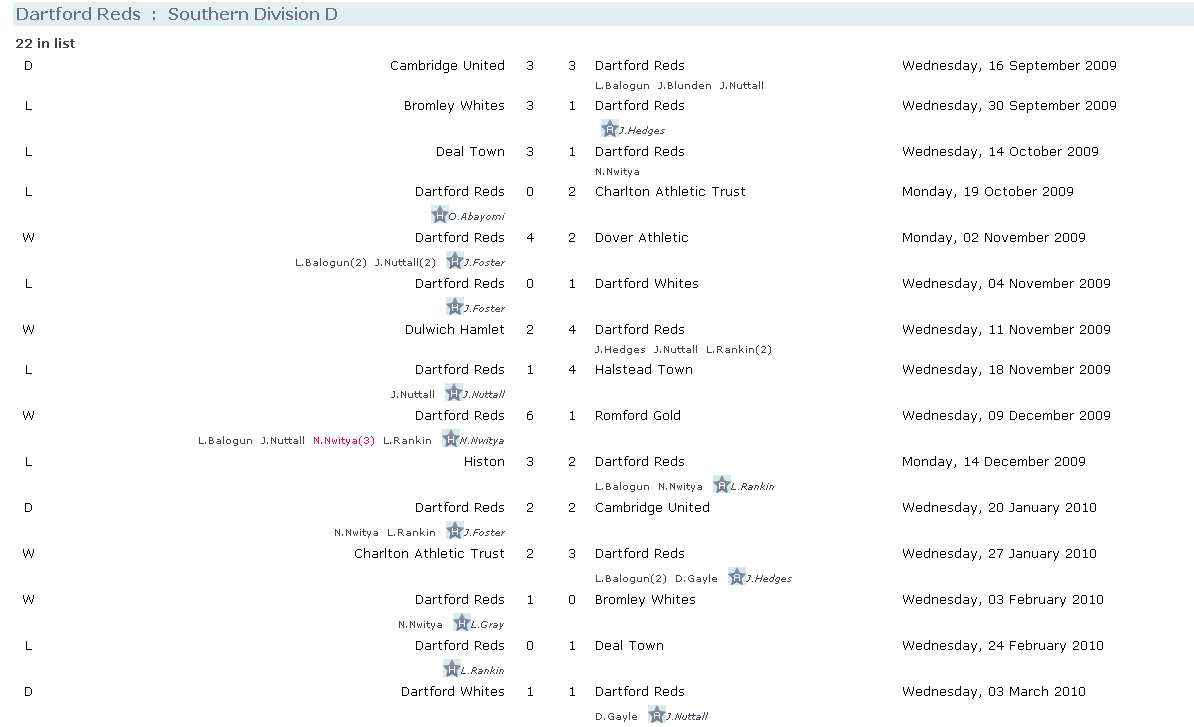Image resolution: width=1194 pixels, height=727 pixels.
Task: Click star icon beside J.Nuttall in 03 March match
Action: [x=656, y=715]
